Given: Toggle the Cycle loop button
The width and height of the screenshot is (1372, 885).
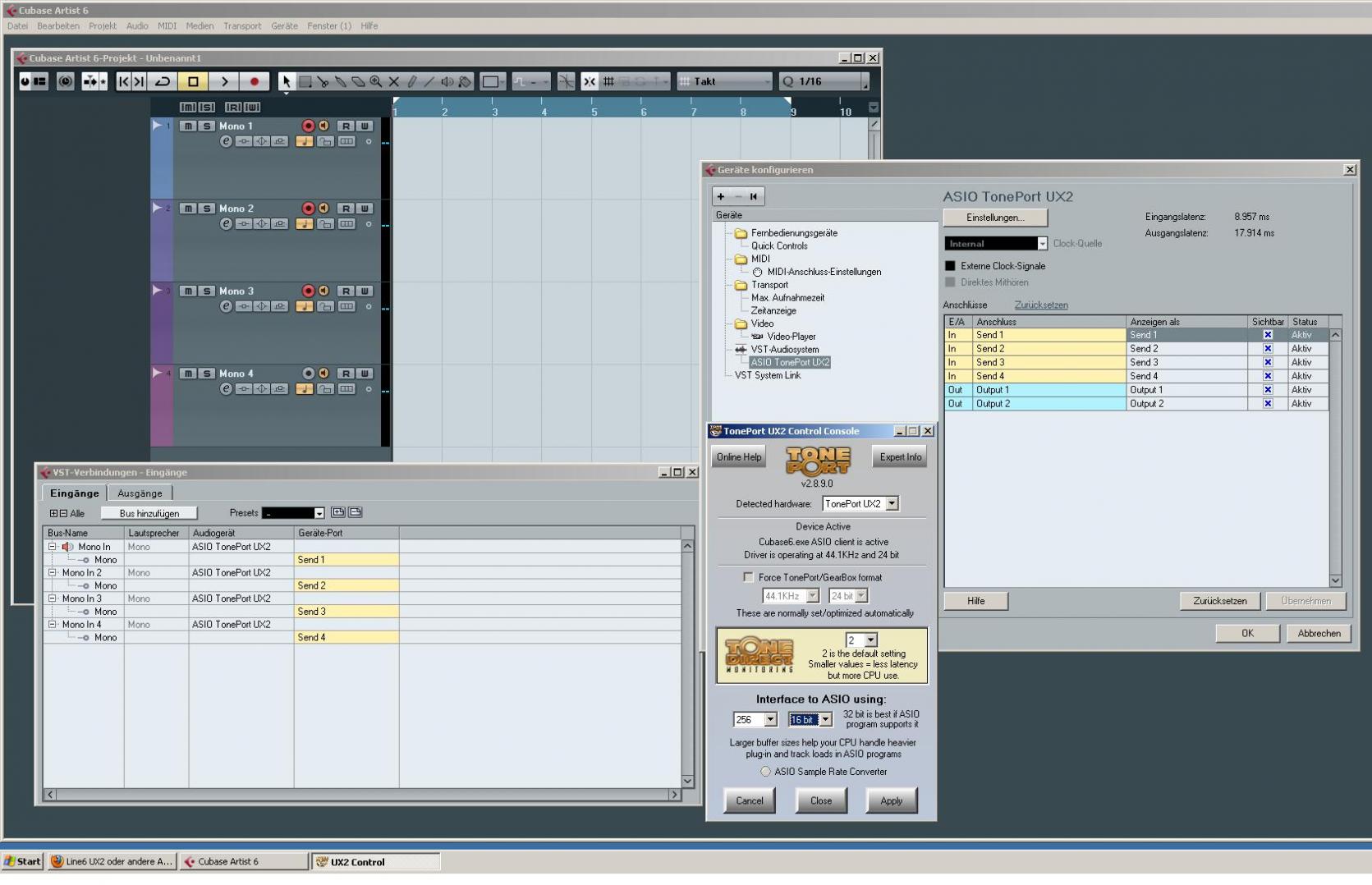Looking at the screenshot, I should pyautogui.click(x=163, y=81).
